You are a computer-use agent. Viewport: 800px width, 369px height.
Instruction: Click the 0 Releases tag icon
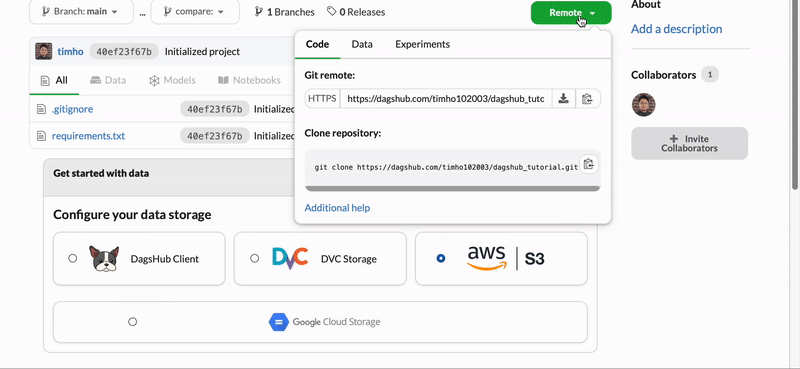pos(332,11)
